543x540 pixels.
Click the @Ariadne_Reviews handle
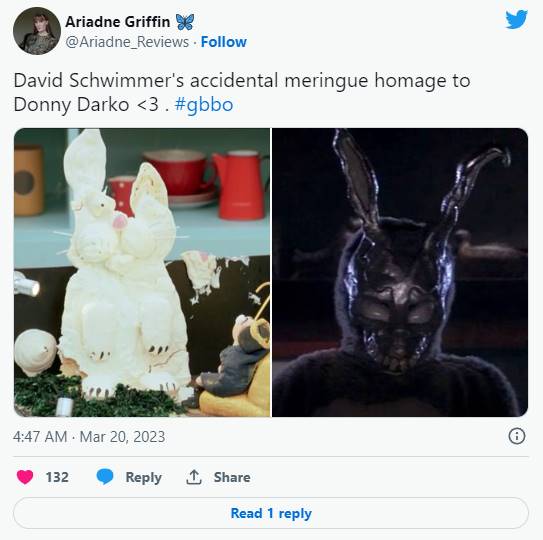tap(127, 42)
